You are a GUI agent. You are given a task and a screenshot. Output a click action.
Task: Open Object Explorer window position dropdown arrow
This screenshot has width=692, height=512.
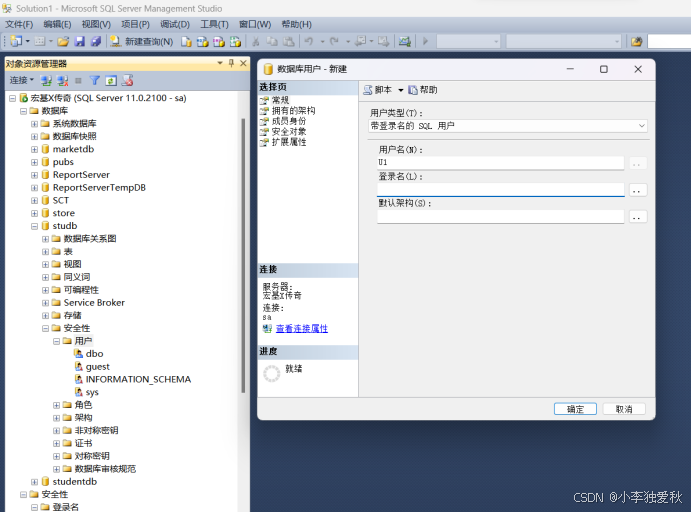[220, 64]
